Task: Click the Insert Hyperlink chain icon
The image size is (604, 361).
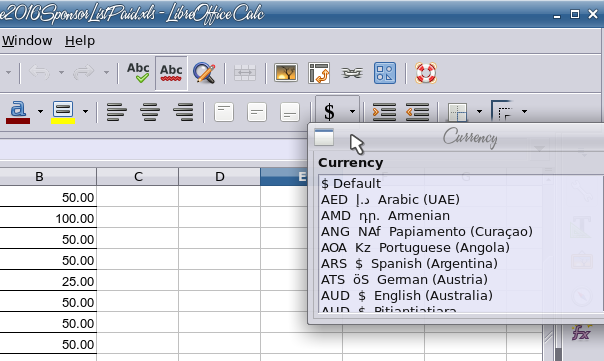Action: pos(352,72)
